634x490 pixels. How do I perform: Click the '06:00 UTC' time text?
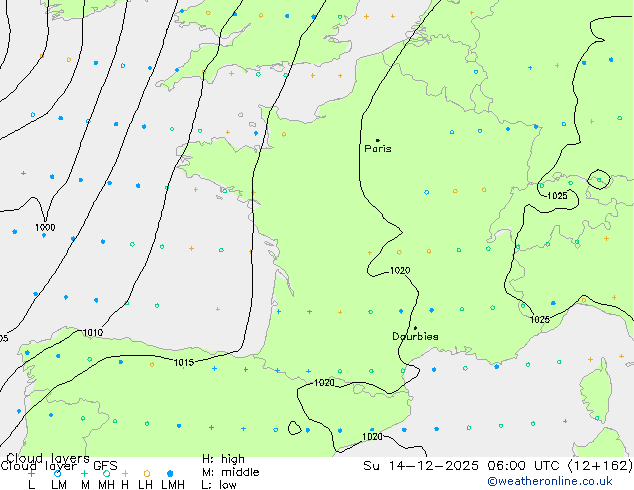[x=523, y=466]
